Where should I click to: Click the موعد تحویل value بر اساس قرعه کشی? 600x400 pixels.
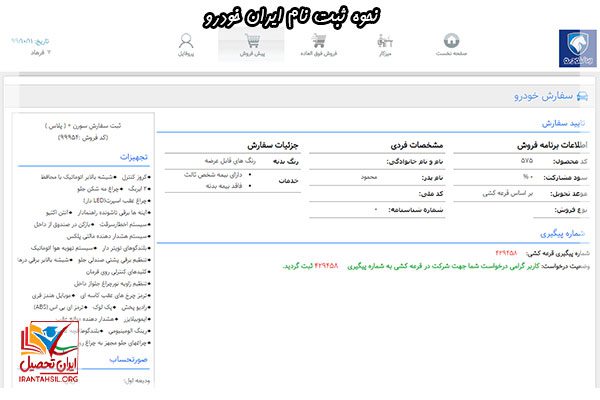(507, 193)
